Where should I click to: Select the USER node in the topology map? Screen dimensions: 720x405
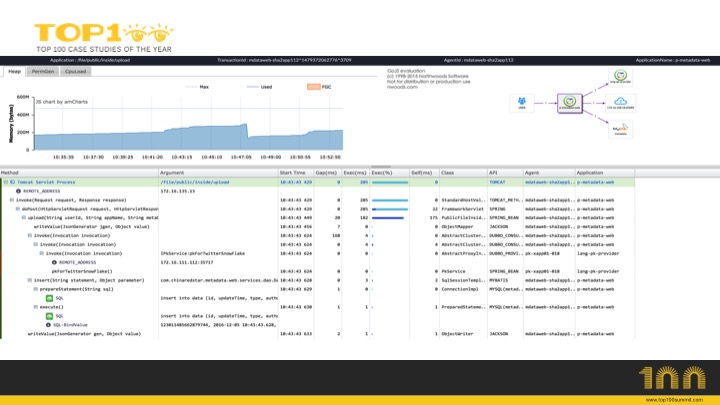coord(522,103)
